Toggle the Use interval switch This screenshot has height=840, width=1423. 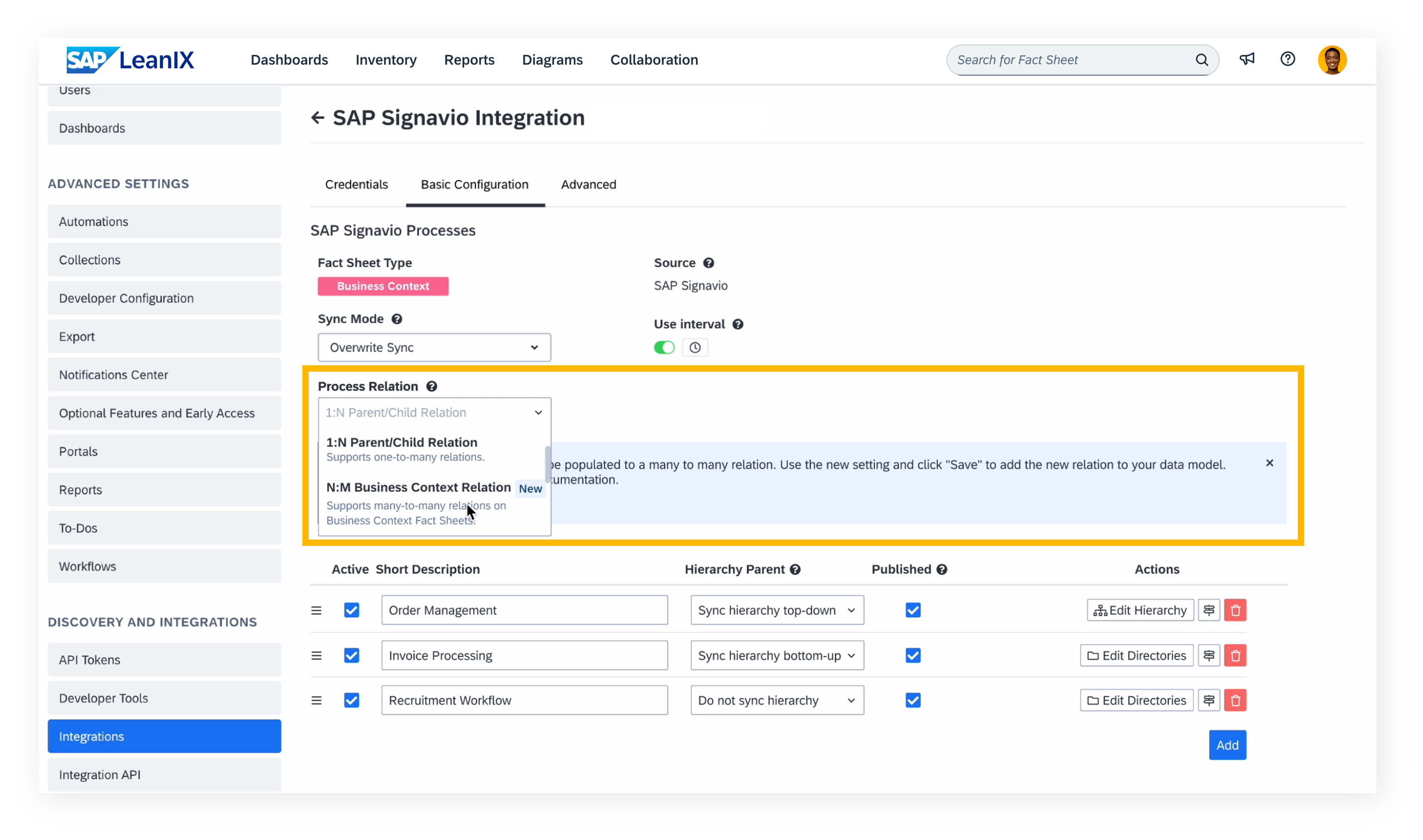(665, 347)
